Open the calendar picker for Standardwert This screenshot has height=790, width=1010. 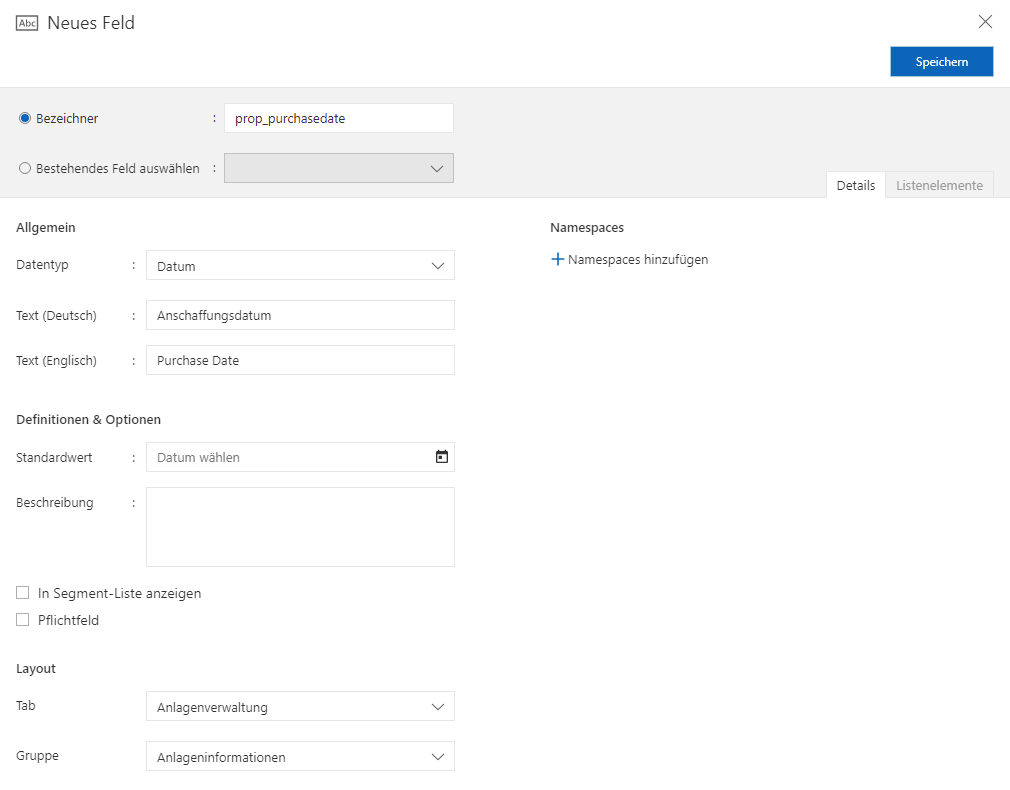coord(440,456)
